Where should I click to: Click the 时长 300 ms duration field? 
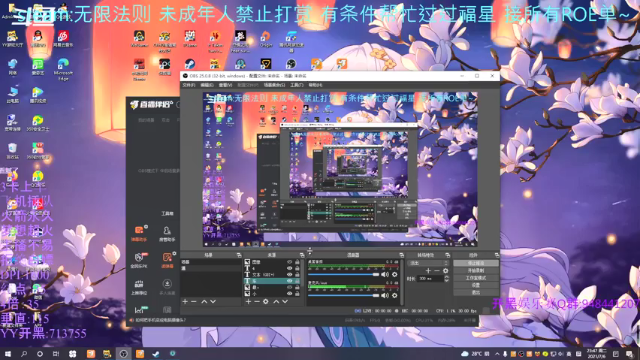(x=431, y=278)
